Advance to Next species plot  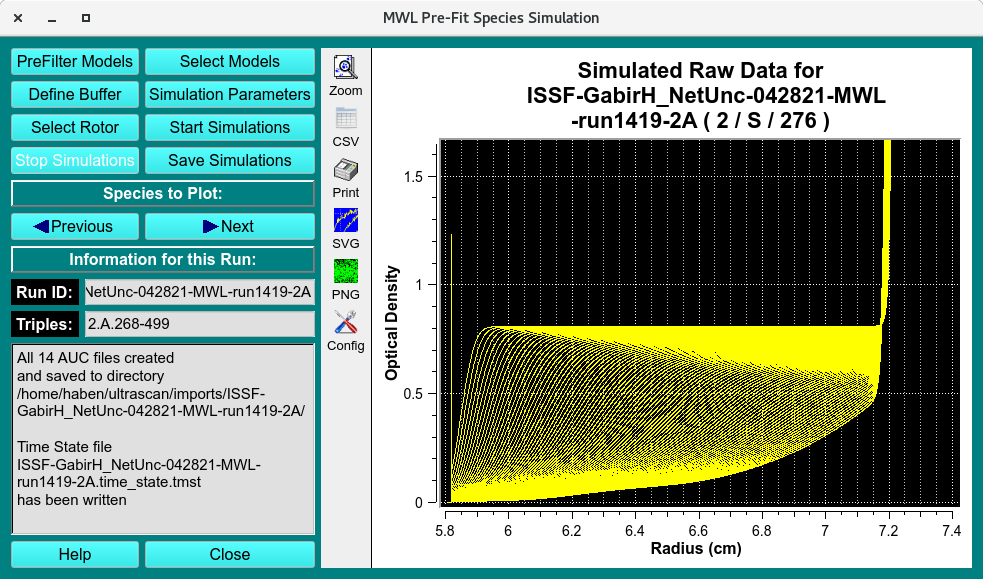pos(229,226)
